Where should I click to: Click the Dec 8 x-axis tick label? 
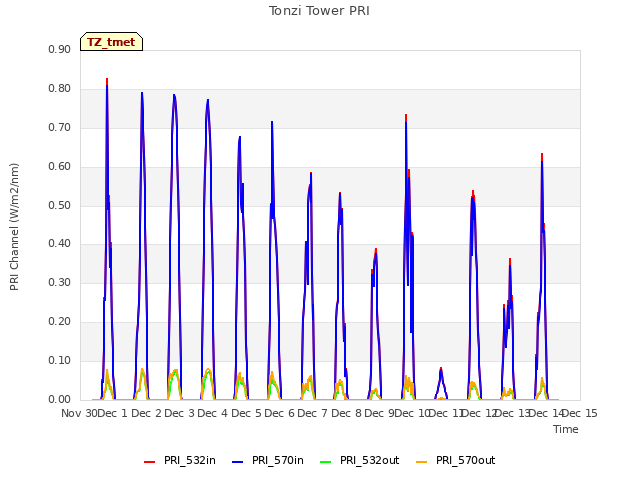click(x=346, y=413)
